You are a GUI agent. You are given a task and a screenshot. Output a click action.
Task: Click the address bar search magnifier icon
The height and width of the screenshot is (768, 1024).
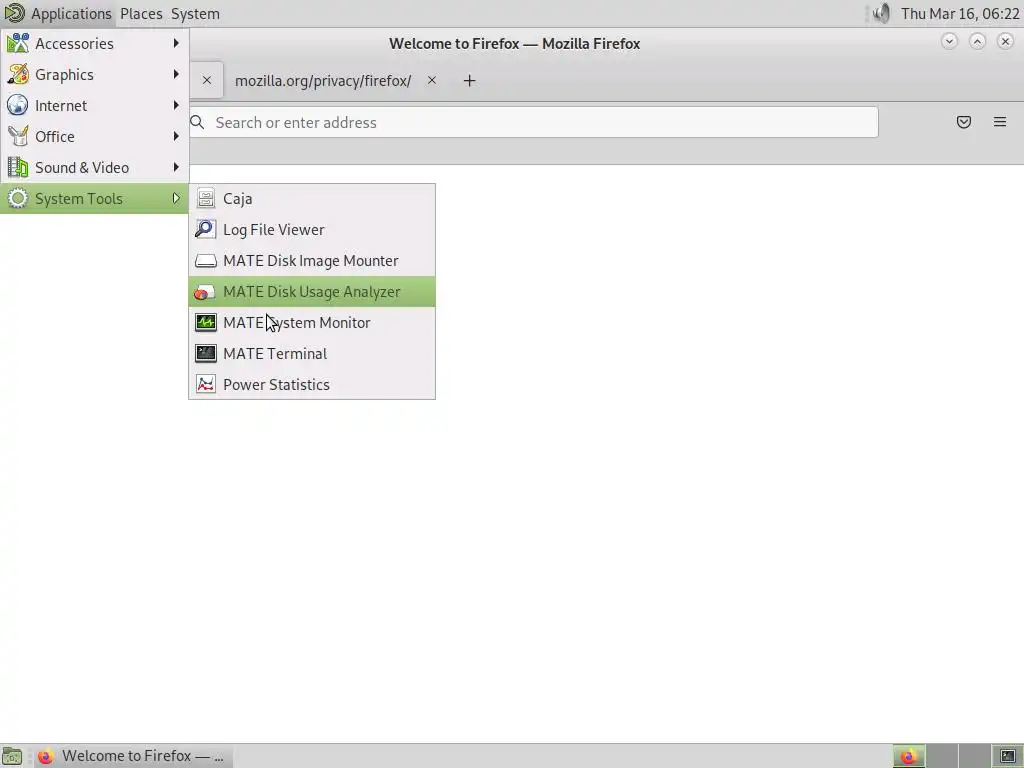pyautogui.click(x=197, y=122)
